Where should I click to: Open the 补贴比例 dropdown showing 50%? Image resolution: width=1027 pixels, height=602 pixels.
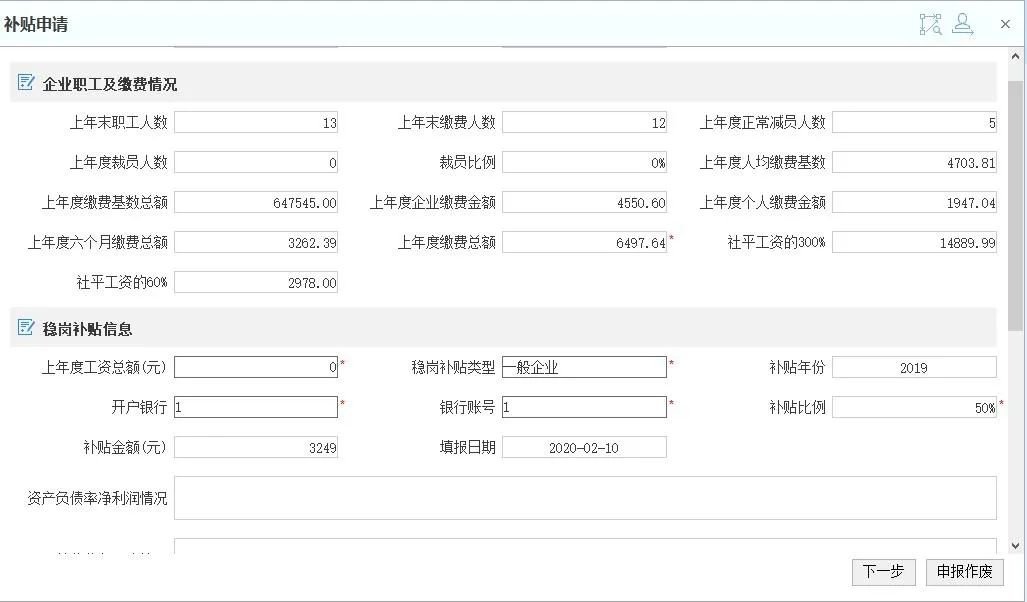point(914,407)
